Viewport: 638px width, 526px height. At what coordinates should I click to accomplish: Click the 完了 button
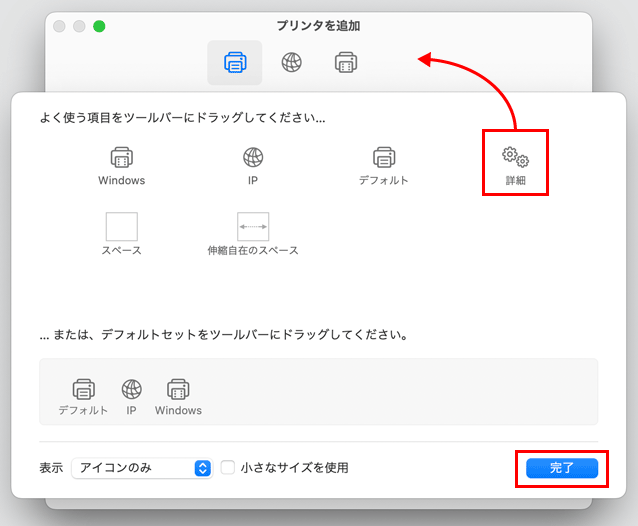[561, 468]
